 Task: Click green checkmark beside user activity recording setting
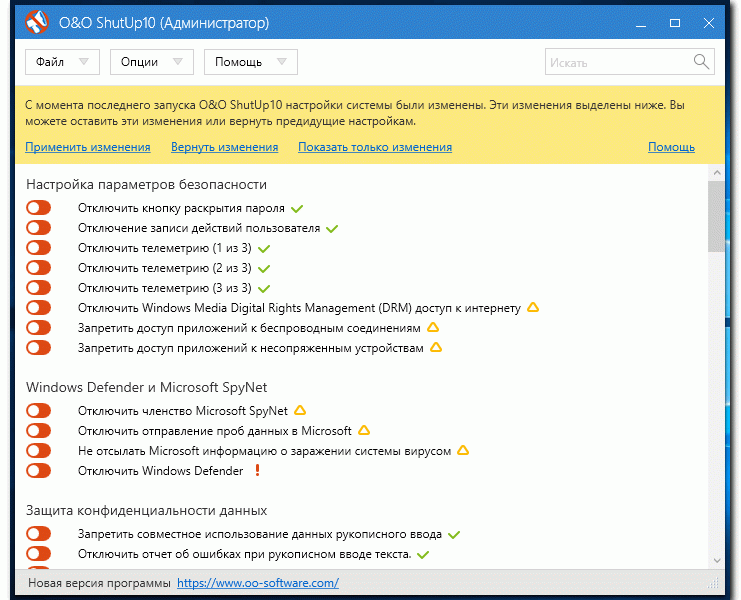[x=332, y=229]
